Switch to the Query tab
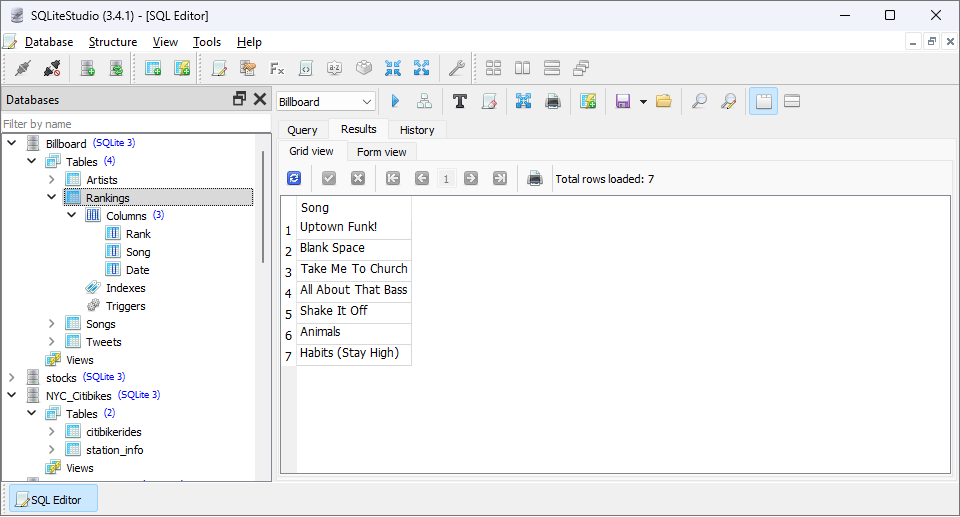The image size is (960, 517). click(x=302, y=130)
